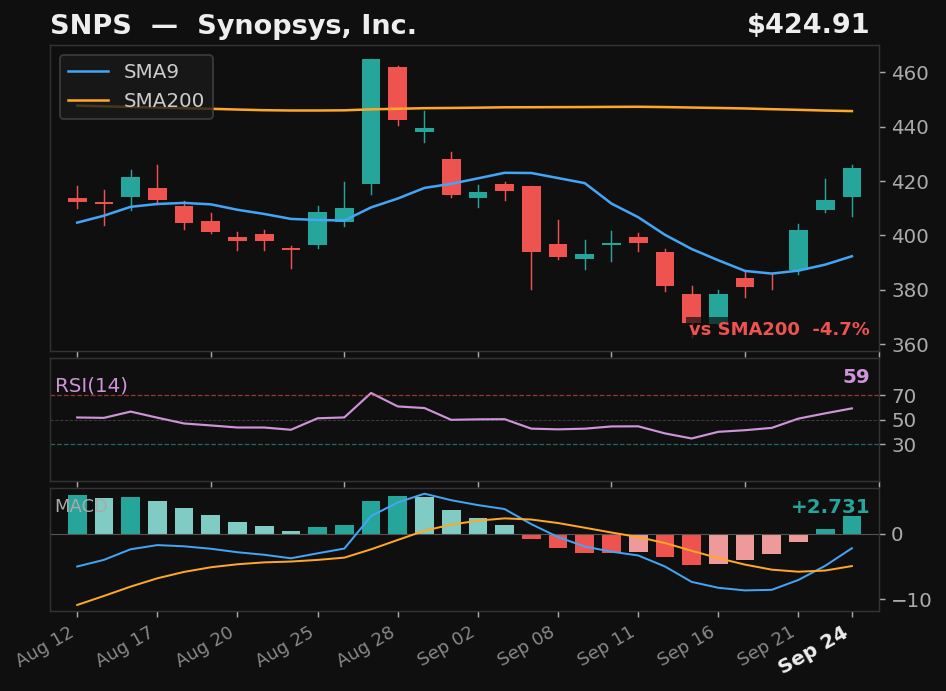This screenshot has width=946, height=691.
Task: Click the RSI(14) panel label
Action: click(x=91, y=385)
